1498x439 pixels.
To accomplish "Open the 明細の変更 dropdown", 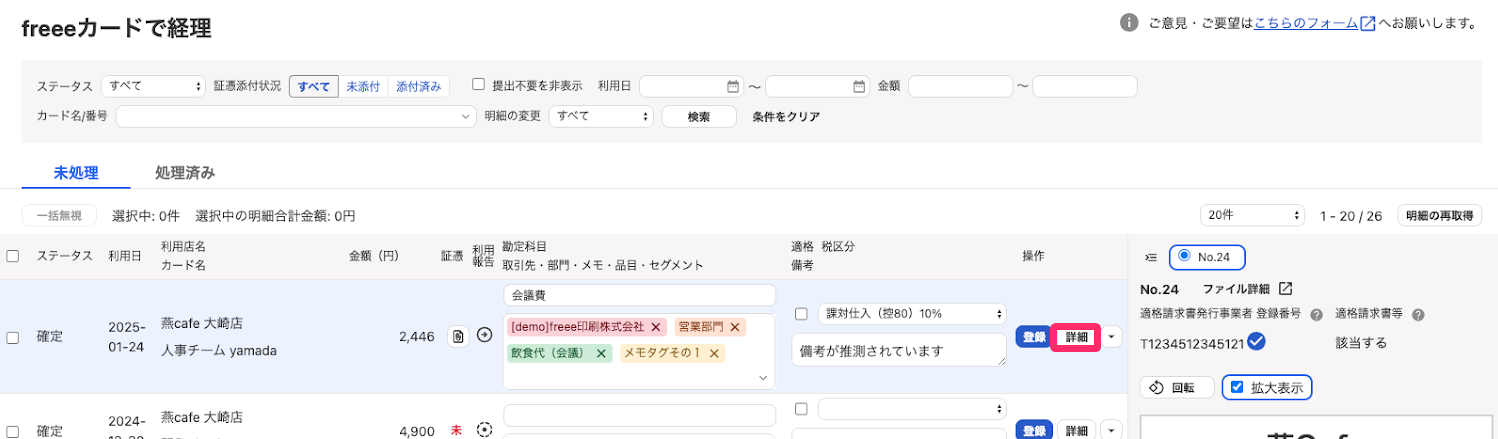I will (601, 116).
